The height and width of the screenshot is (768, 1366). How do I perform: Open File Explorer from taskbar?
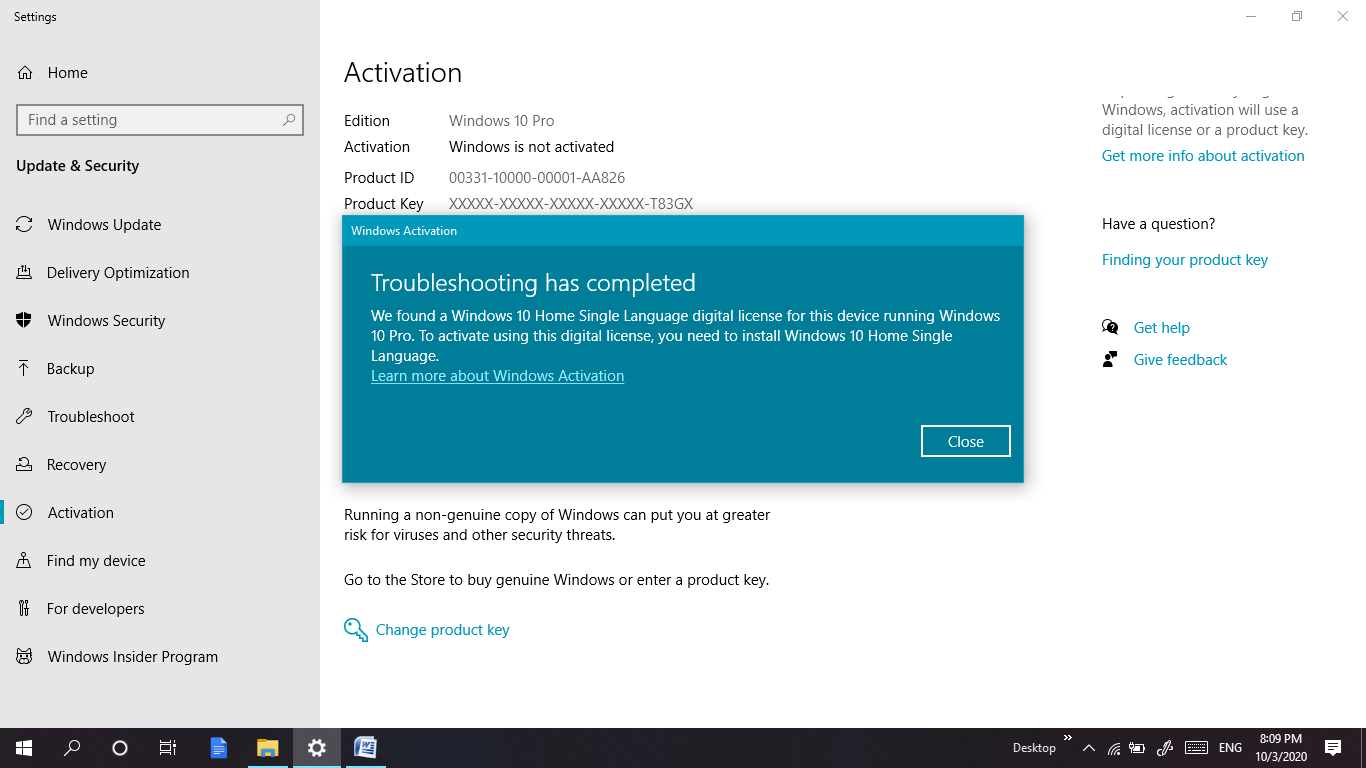267,748
